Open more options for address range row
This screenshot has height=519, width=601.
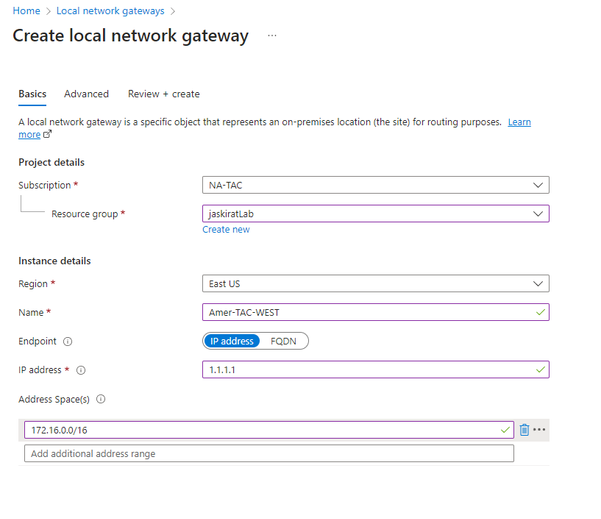[540, 430]
